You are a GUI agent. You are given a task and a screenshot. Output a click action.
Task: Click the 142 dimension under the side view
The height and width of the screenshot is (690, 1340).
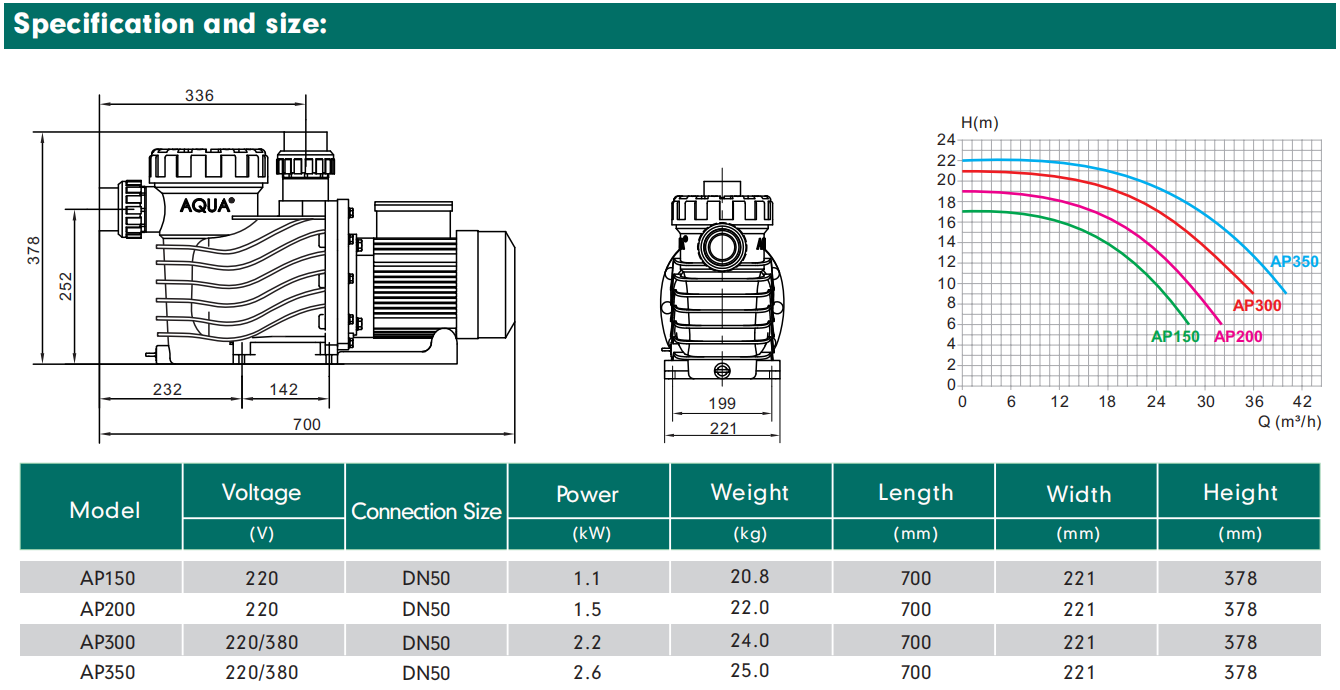click(284, 389)
